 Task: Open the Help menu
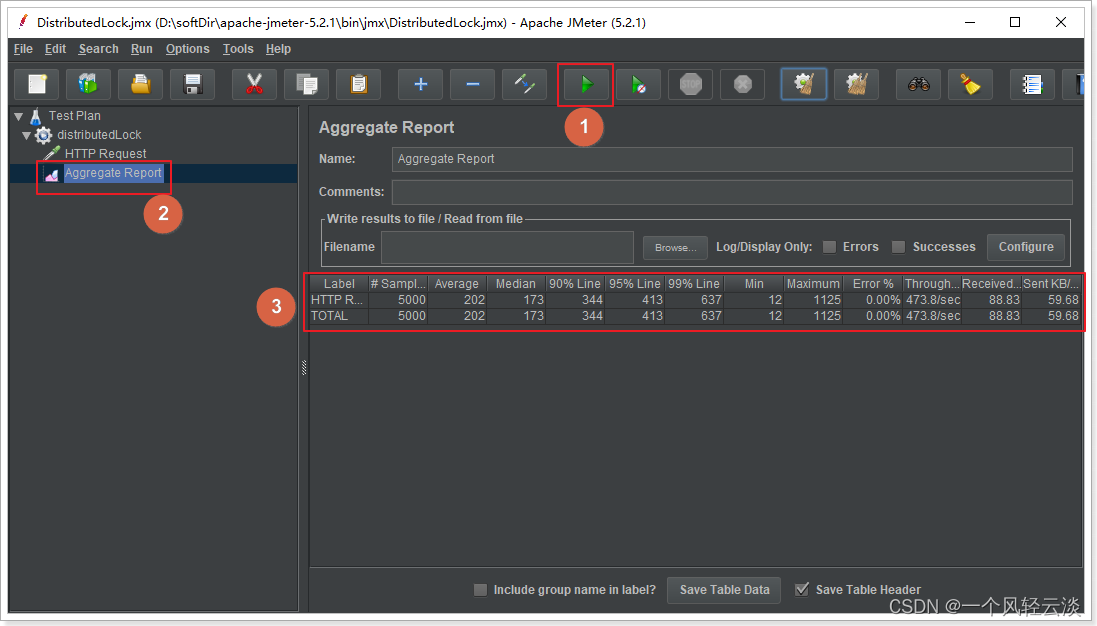[x=278, y=49]
